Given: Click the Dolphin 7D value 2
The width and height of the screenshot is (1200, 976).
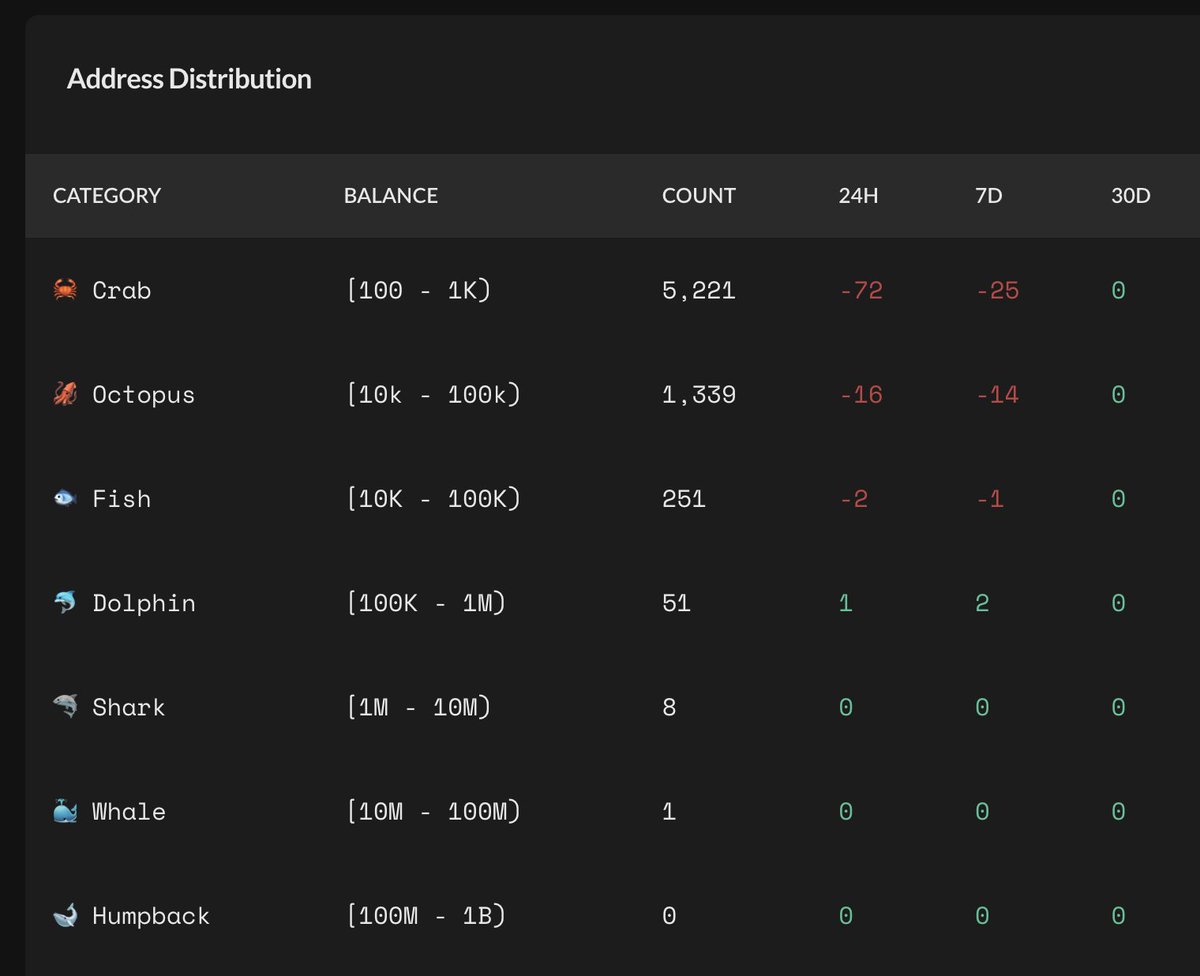Looking at the screenshot, I should point(982,603).
